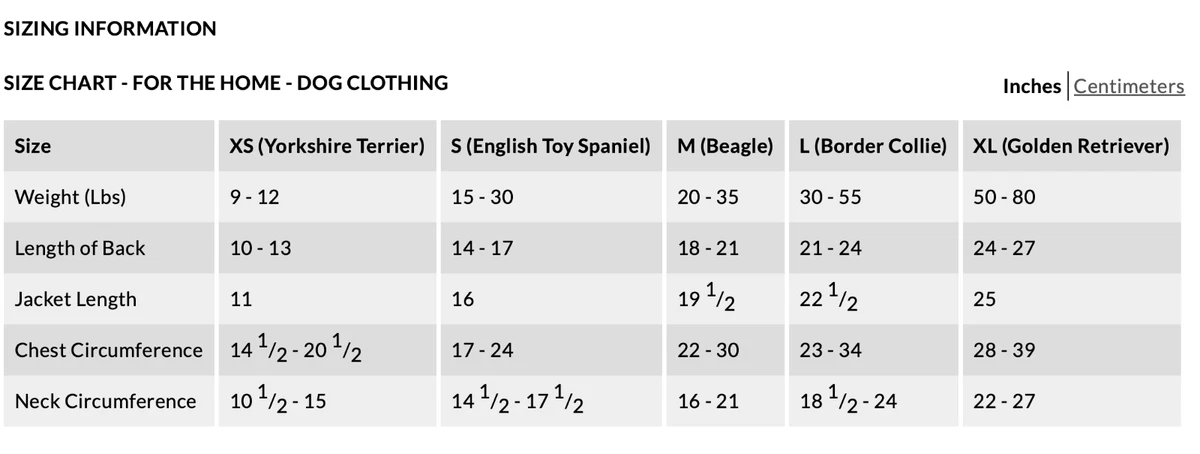1200x454 pixels.
Task: Select Border Collie neck circumference 18 1/2 - 24
Action: [x=848, y=399]
